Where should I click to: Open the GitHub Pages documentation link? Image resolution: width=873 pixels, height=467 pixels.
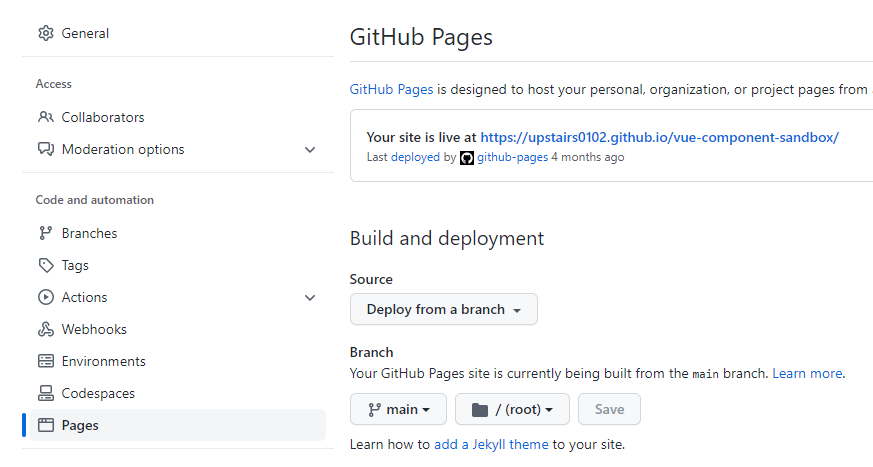pyautogui.click(x=391, y=89)
